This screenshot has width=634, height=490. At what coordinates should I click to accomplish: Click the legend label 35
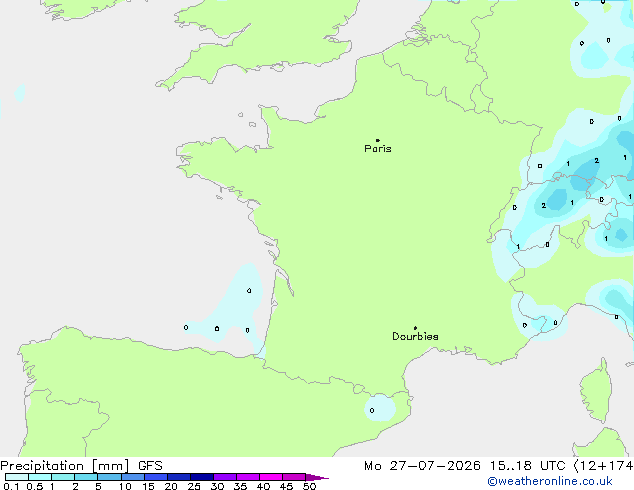(x=240, y=486)
